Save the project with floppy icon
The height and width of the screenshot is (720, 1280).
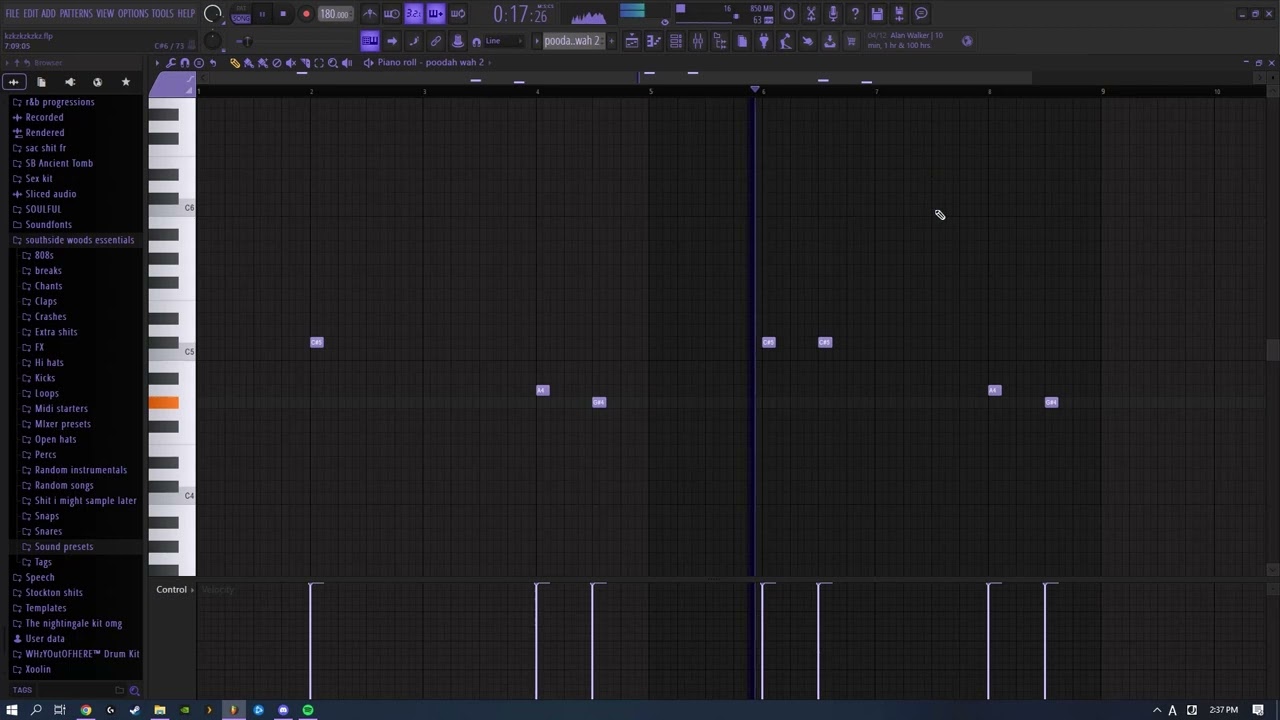877,14
